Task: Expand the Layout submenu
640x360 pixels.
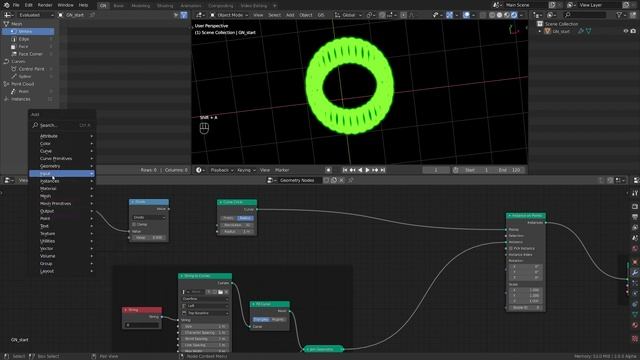Action: 62,271
